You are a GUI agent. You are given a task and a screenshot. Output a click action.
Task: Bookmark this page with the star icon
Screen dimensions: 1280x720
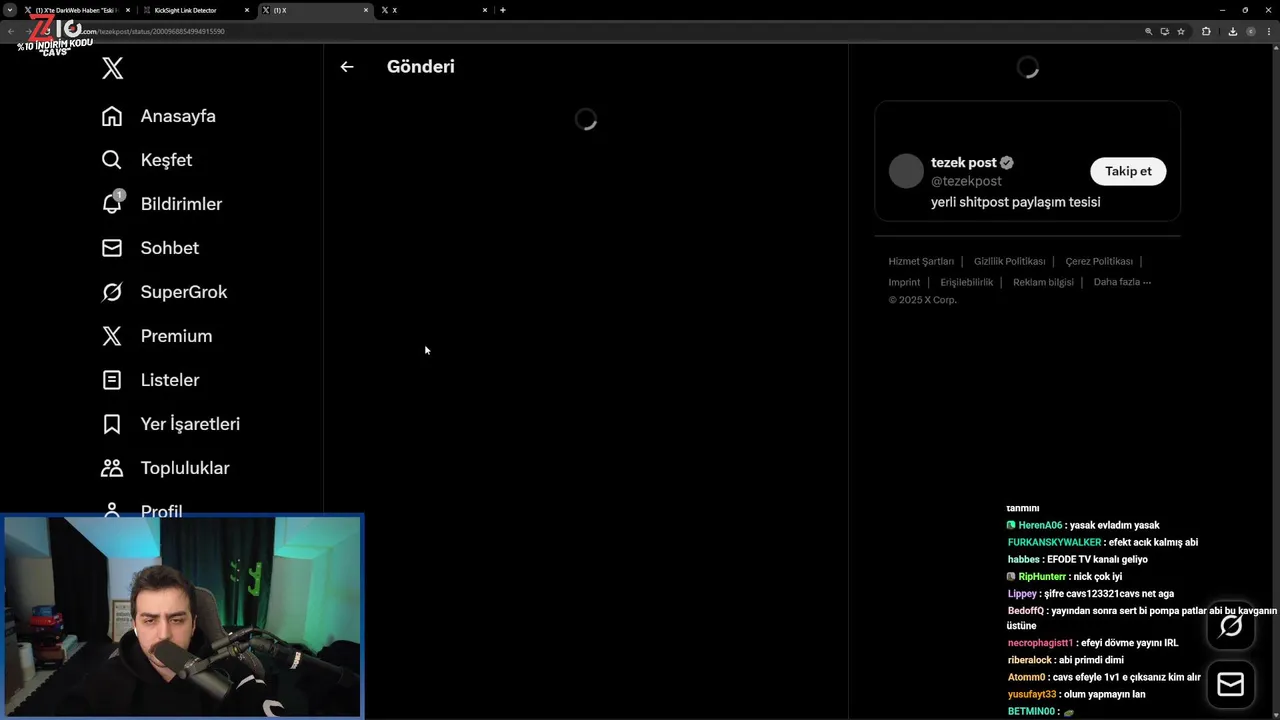tap(1181, 31)
